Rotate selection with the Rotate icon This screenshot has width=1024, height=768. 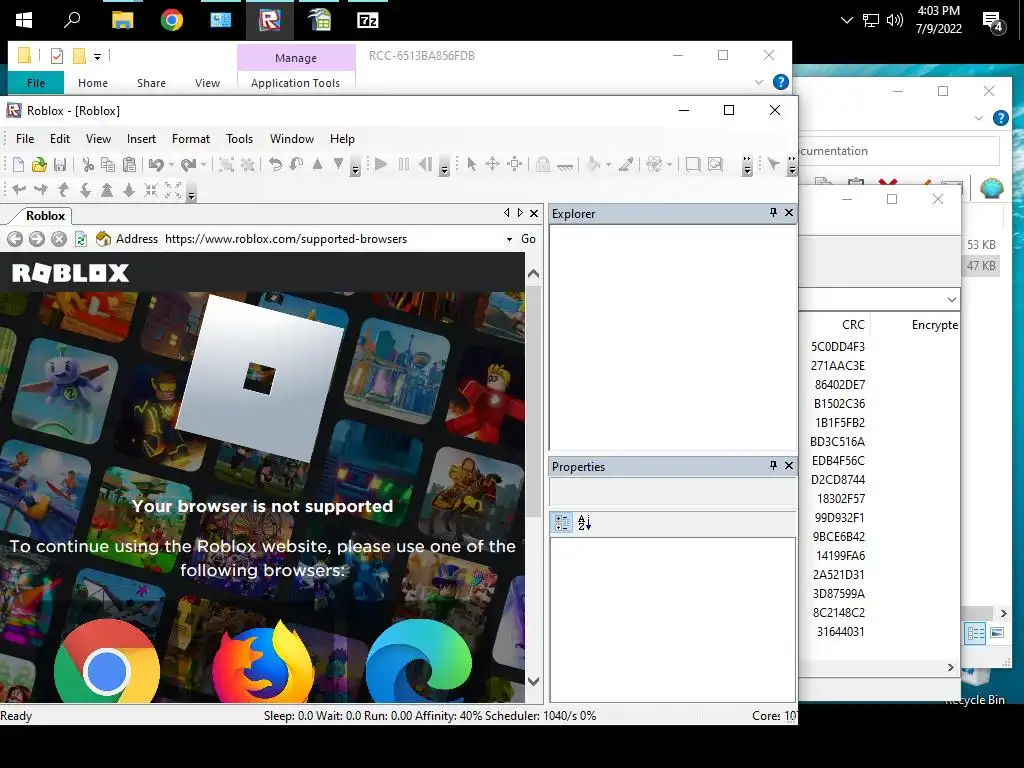tap(276, 165)
